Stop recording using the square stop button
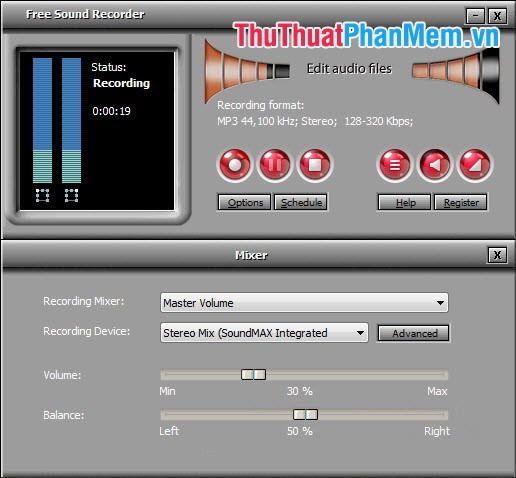This screenshot has width=516, height=478. coord(315,165)
